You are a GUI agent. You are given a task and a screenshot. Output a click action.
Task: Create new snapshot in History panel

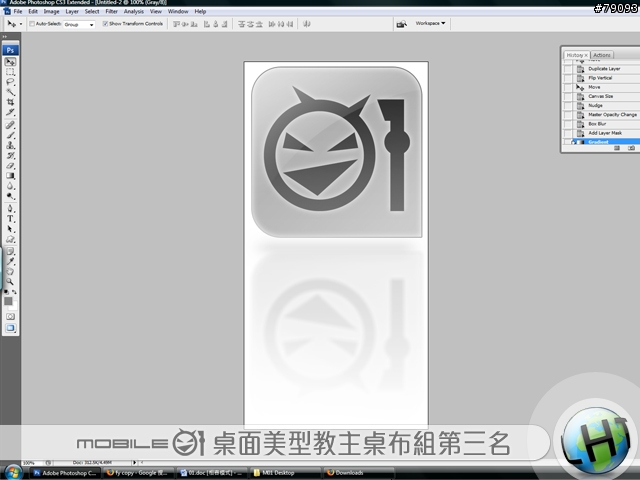click(631, 148)
